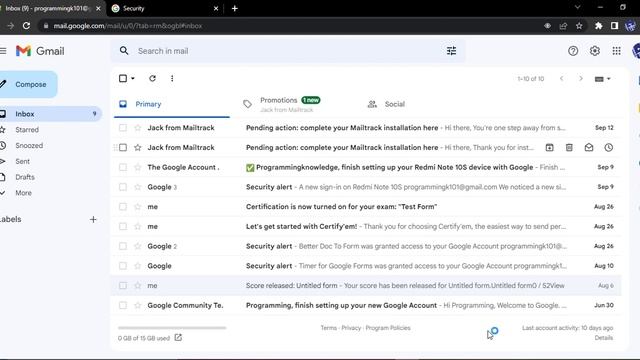Archive the hovered Mailtrack email

(x=549, y=147)
